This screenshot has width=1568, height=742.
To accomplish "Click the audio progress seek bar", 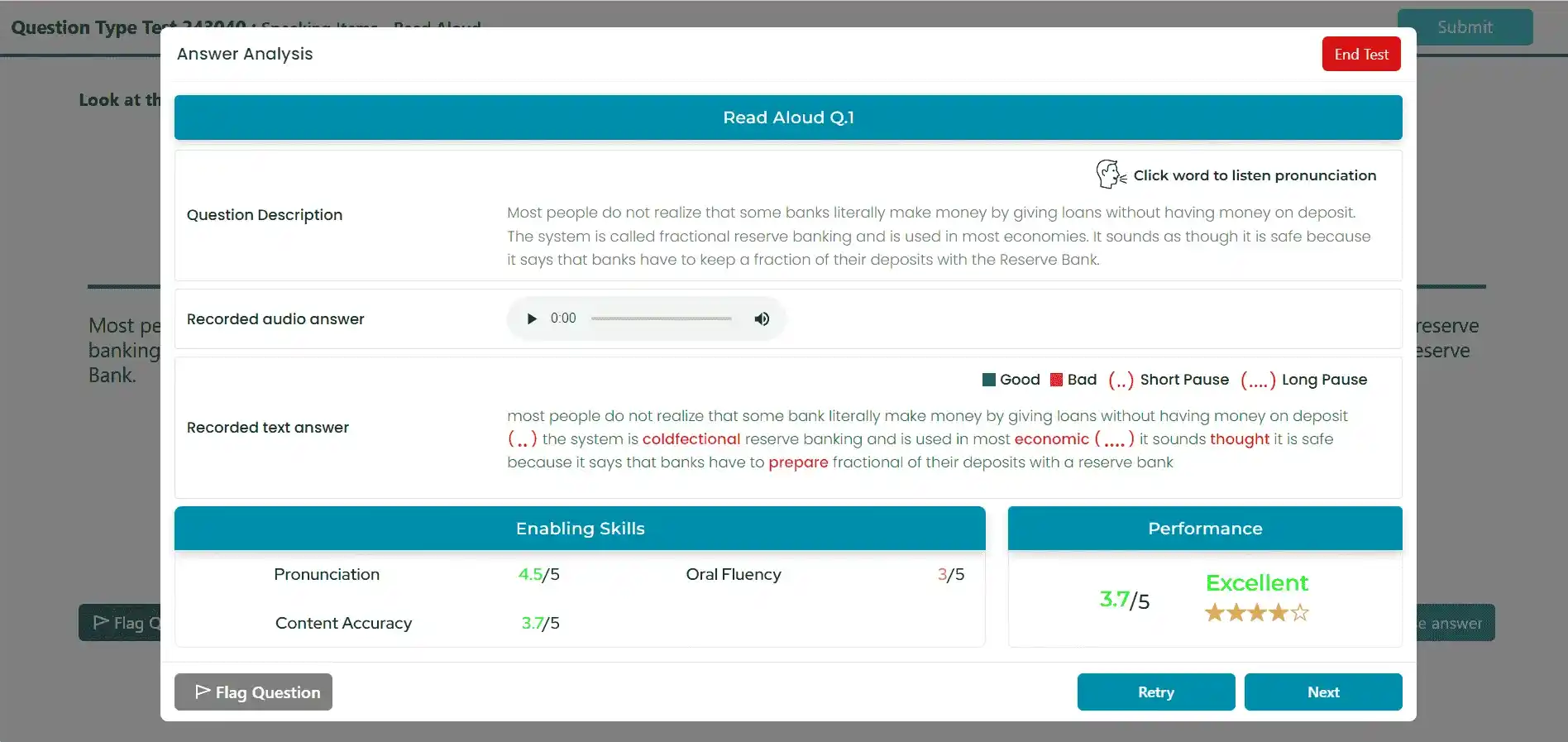I will click(x=661, y=318).
